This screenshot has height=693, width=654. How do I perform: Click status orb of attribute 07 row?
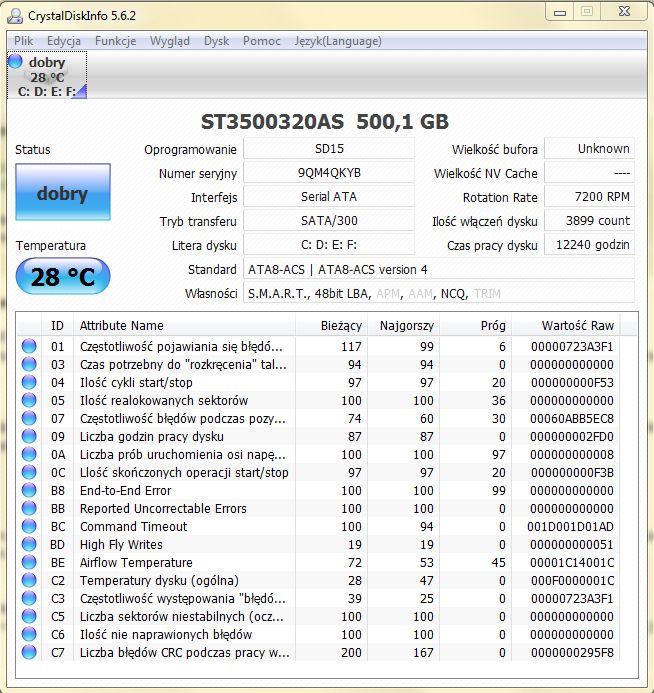pyautogui.click(x=29, y=418)
